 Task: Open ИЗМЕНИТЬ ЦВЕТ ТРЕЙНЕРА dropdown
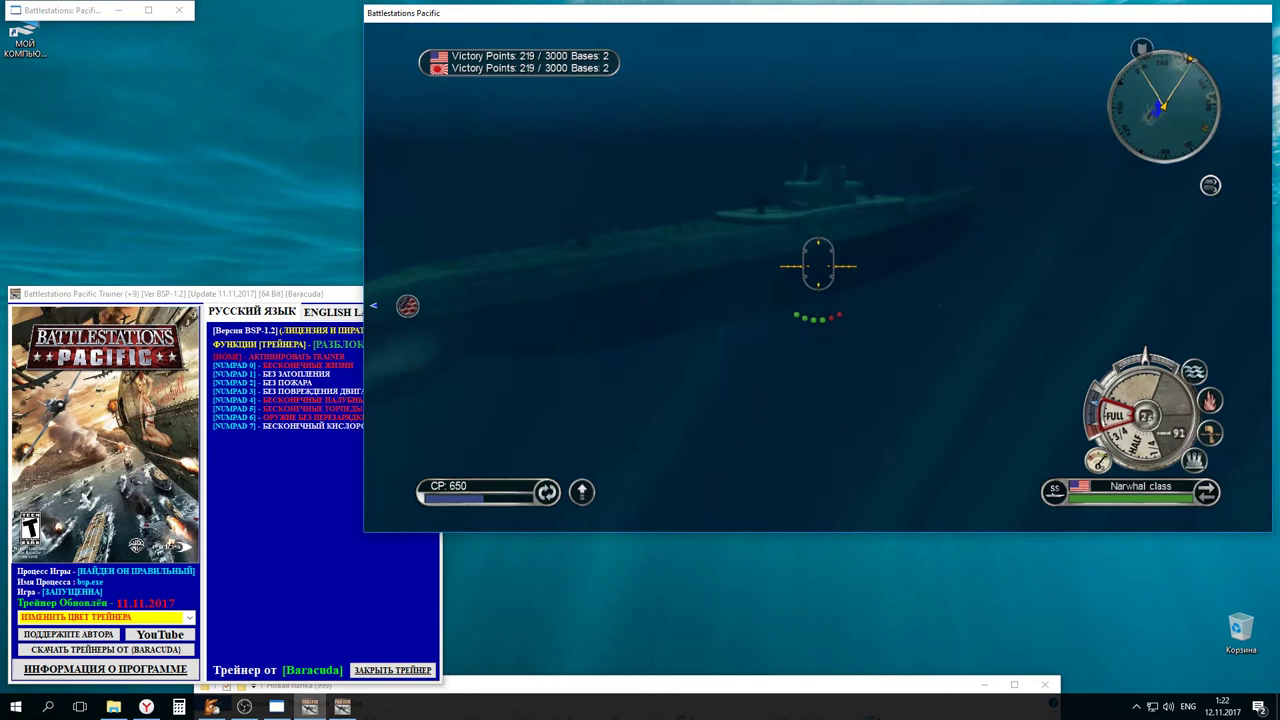click(x=106, y=617)
